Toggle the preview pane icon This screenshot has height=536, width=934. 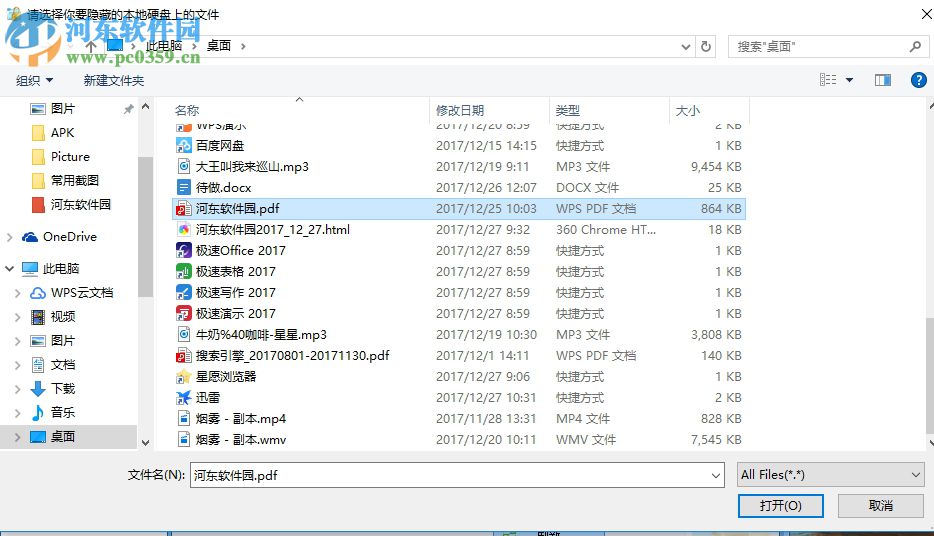pos(883,80)
